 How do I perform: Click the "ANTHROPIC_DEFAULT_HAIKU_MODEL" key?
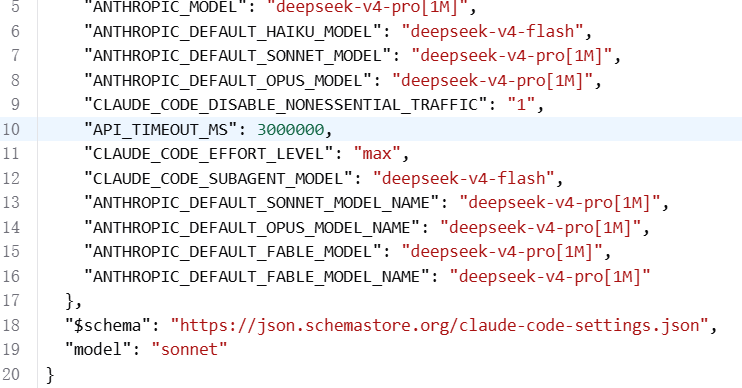pos(233,31)
